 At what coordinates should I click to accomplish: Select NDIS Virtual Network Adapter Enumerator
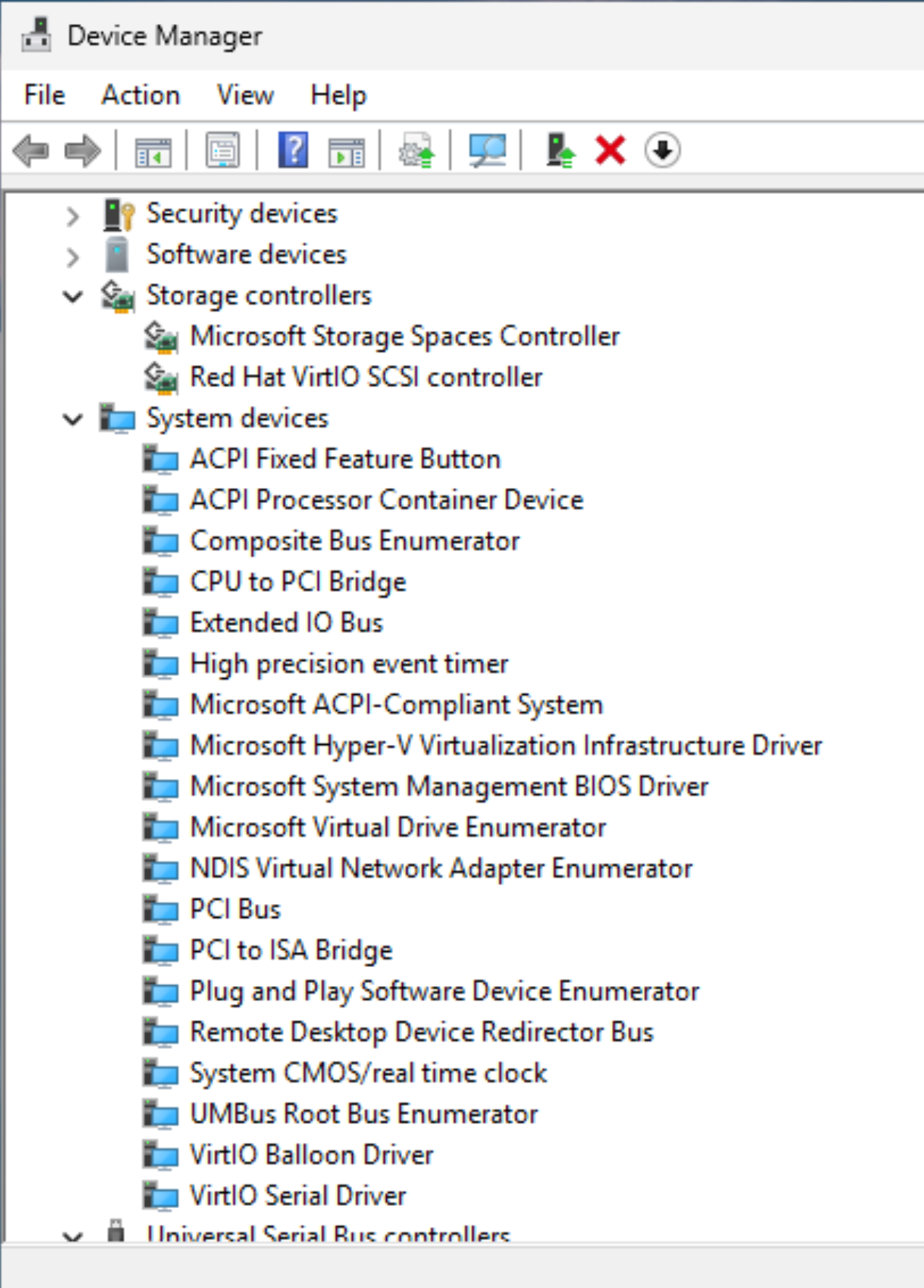(441, 868)
